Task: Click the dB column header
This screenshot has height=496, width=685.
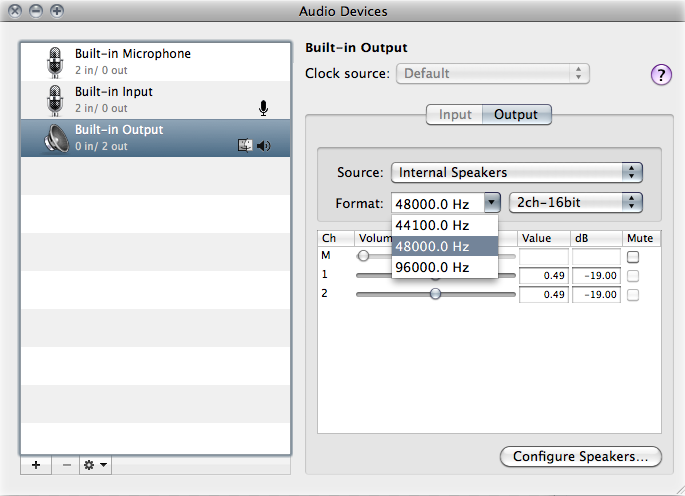Action: pos(596,238)
